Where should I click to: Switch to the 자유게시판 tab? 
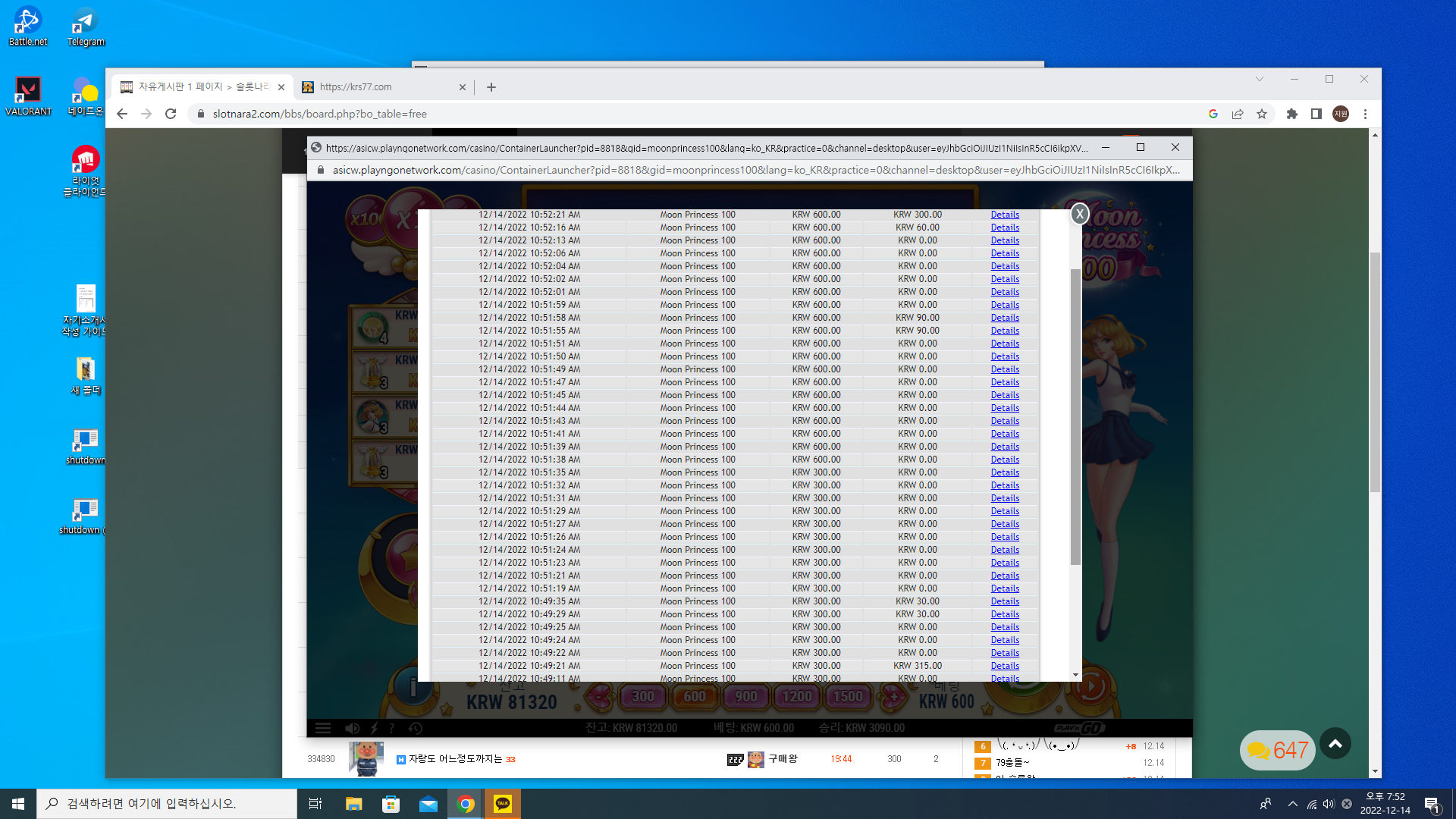(202, 87)
